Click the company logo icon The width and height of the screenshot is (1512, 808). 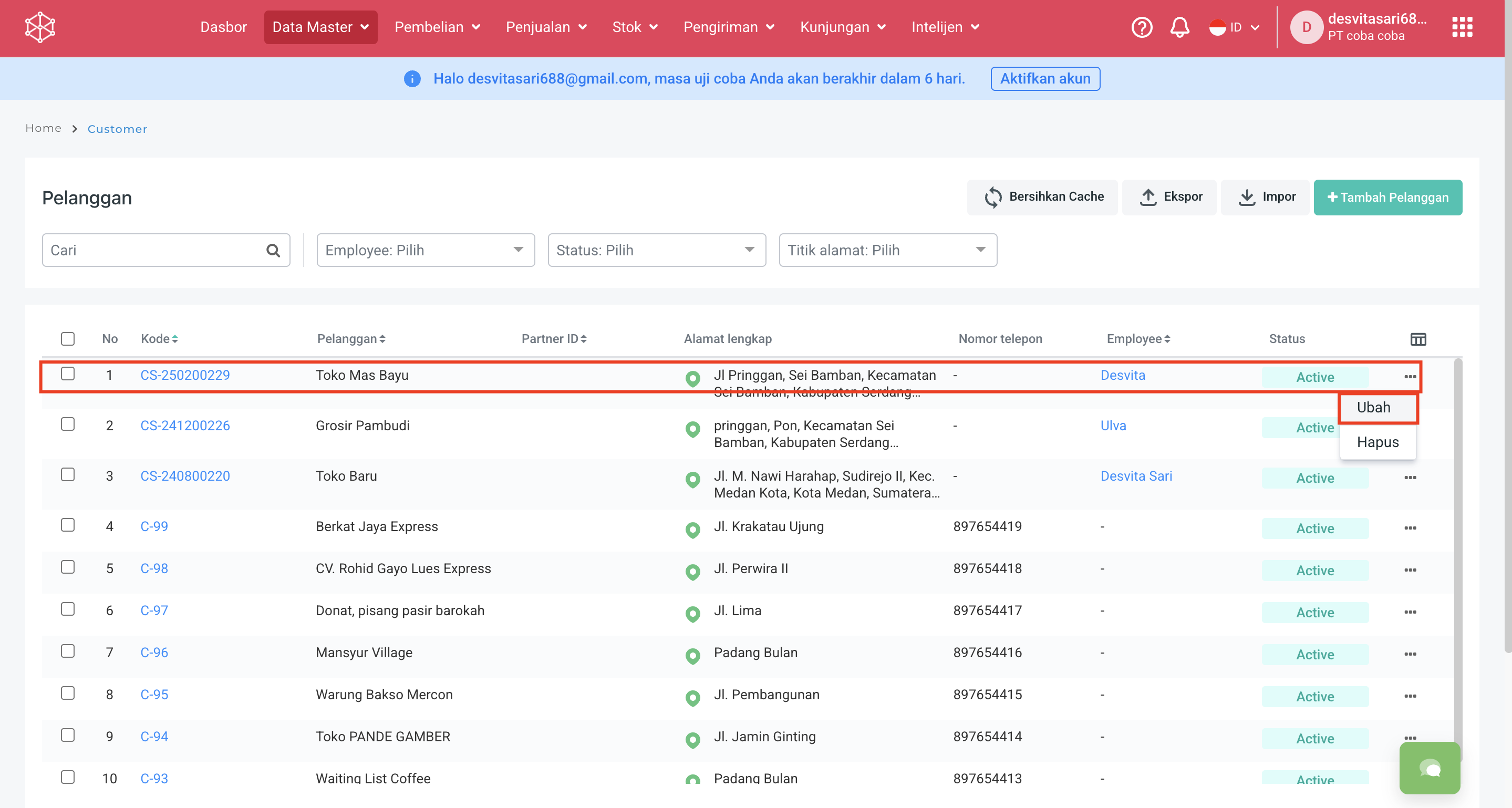click(40, 27)
